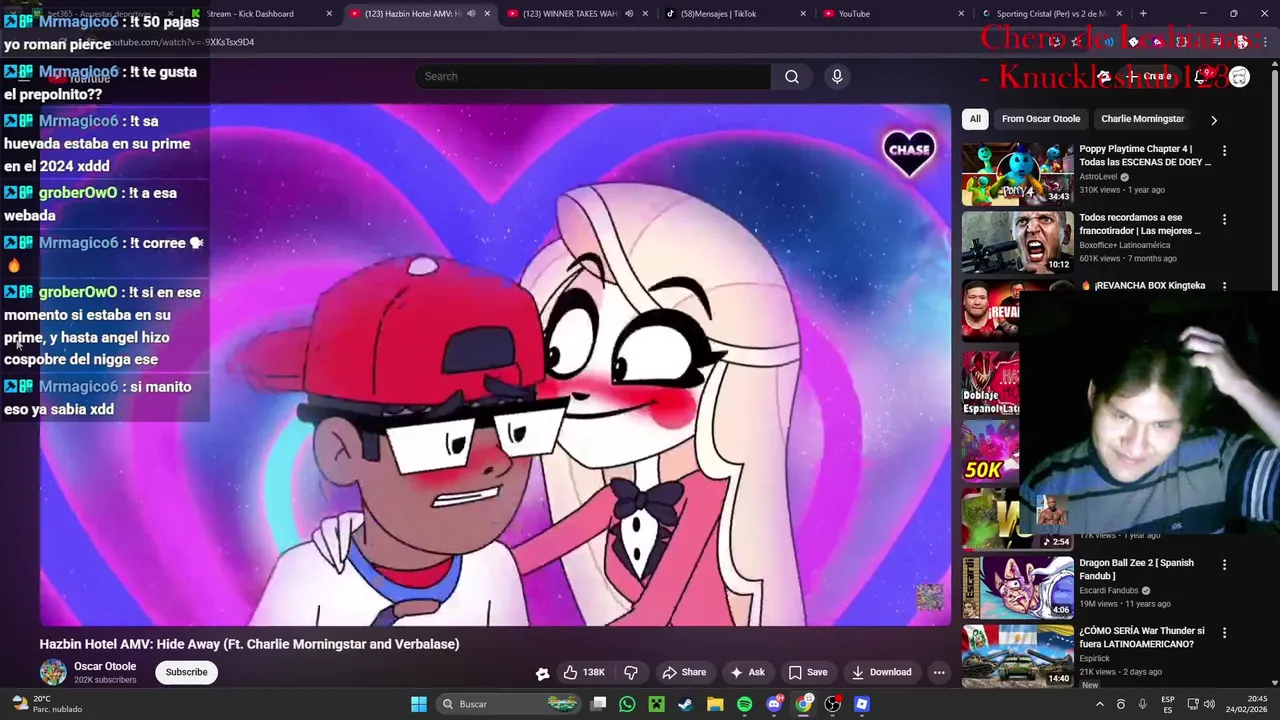Mute the Hazbin Hotel AMV browser tab
The image size is (1280, 720).
471,14
